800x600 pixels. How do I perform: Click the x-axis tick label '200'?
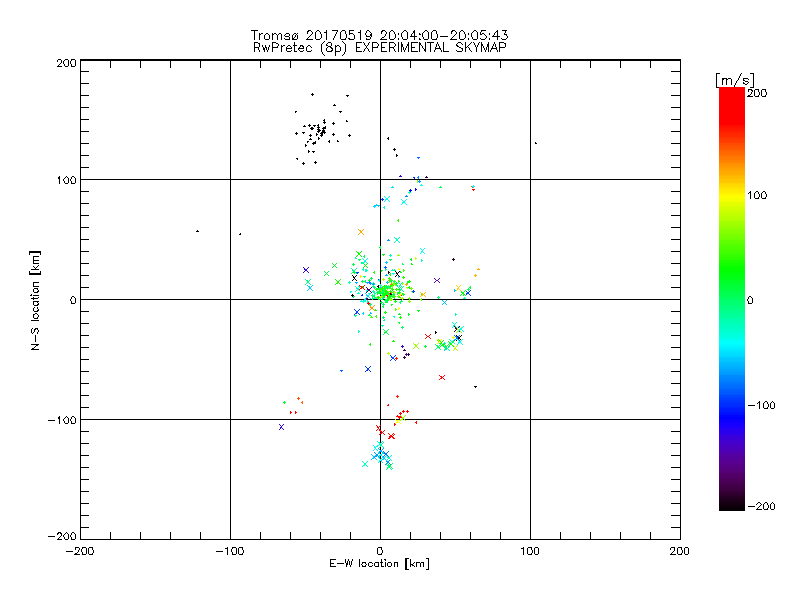point(680,551)
